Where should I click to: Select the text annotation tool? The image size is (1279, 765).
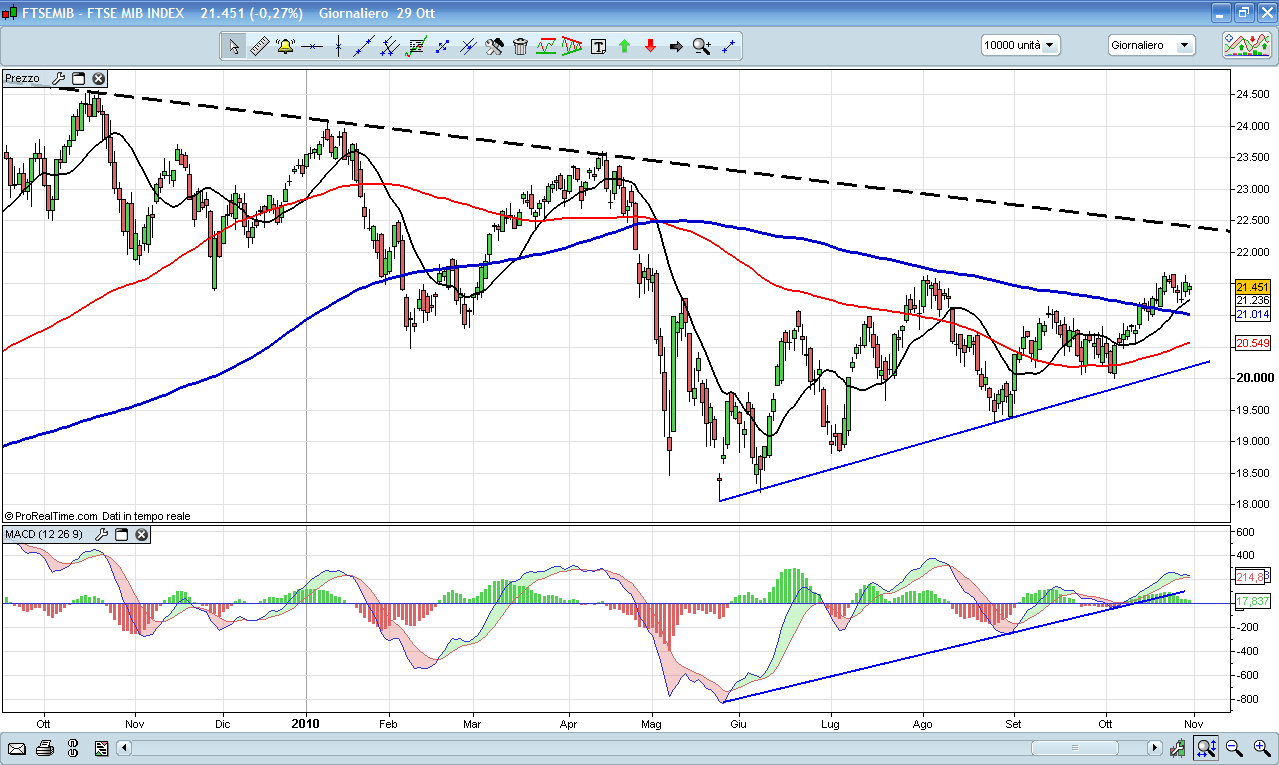[x=598, y=46]
